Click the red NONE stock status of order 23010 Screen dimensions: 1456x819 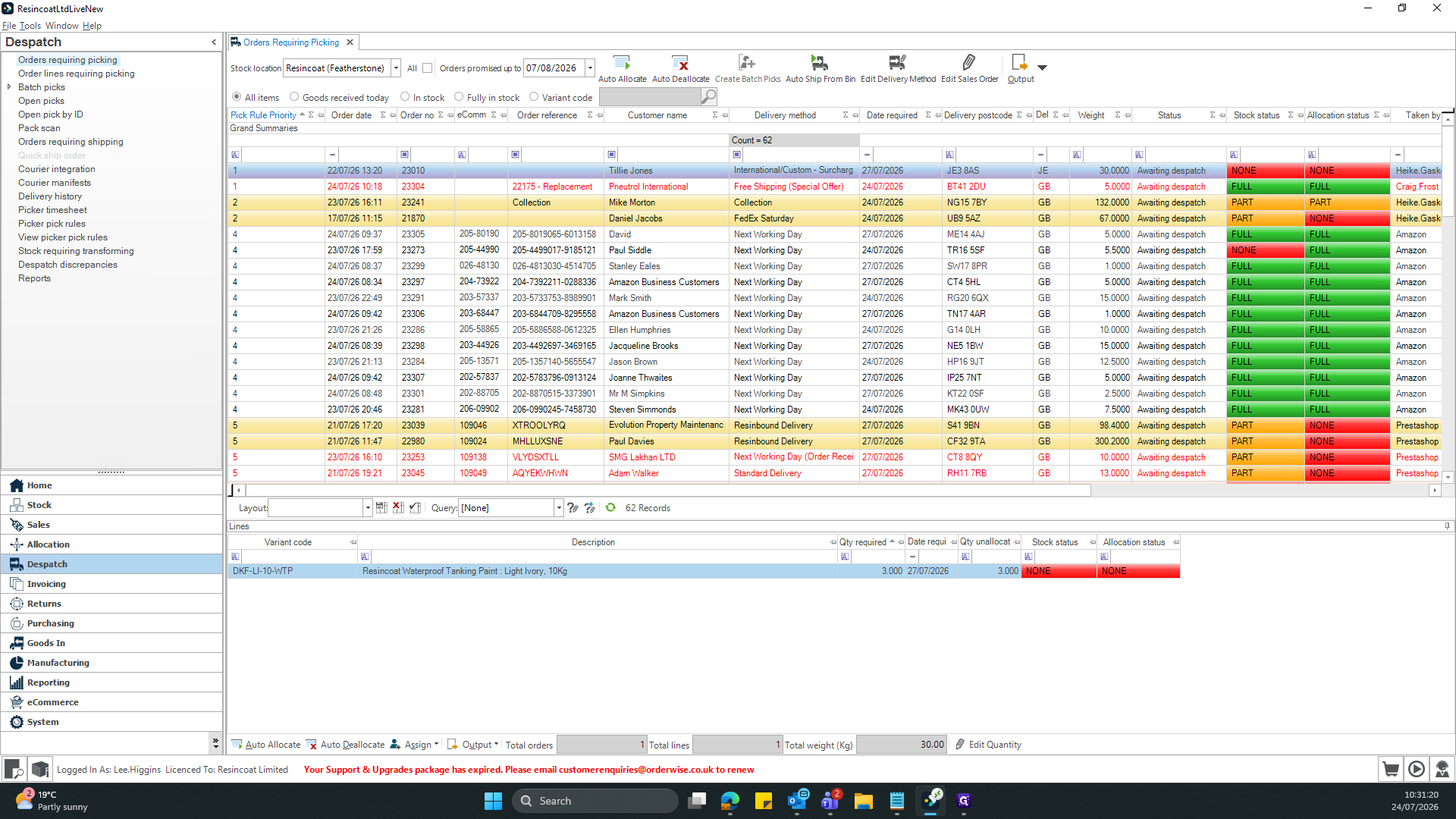1265,171
